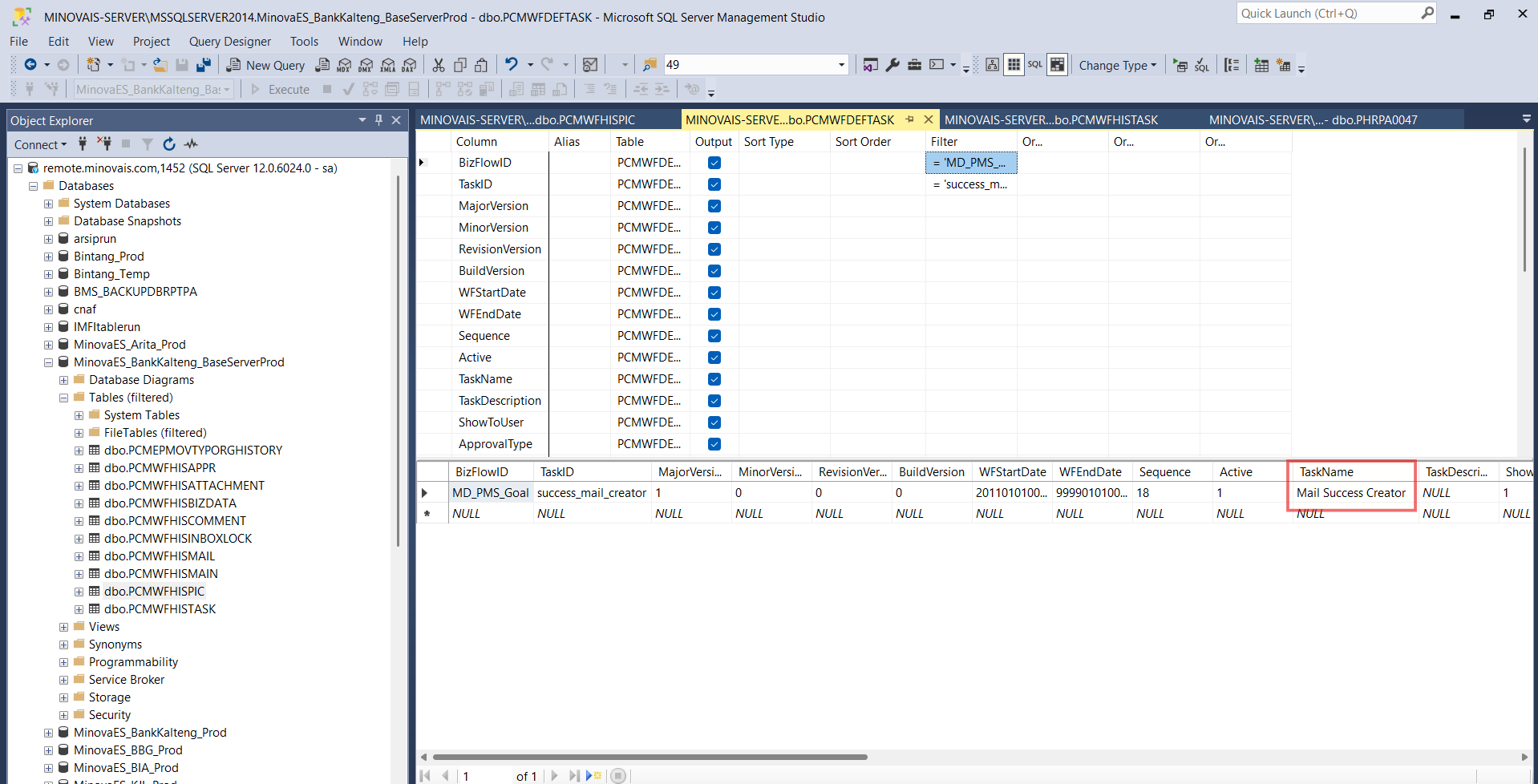Viewport: 1538px width, 784px height.
Task: Click the results horizontal scrollbar
Action: [x=650, y=757]
